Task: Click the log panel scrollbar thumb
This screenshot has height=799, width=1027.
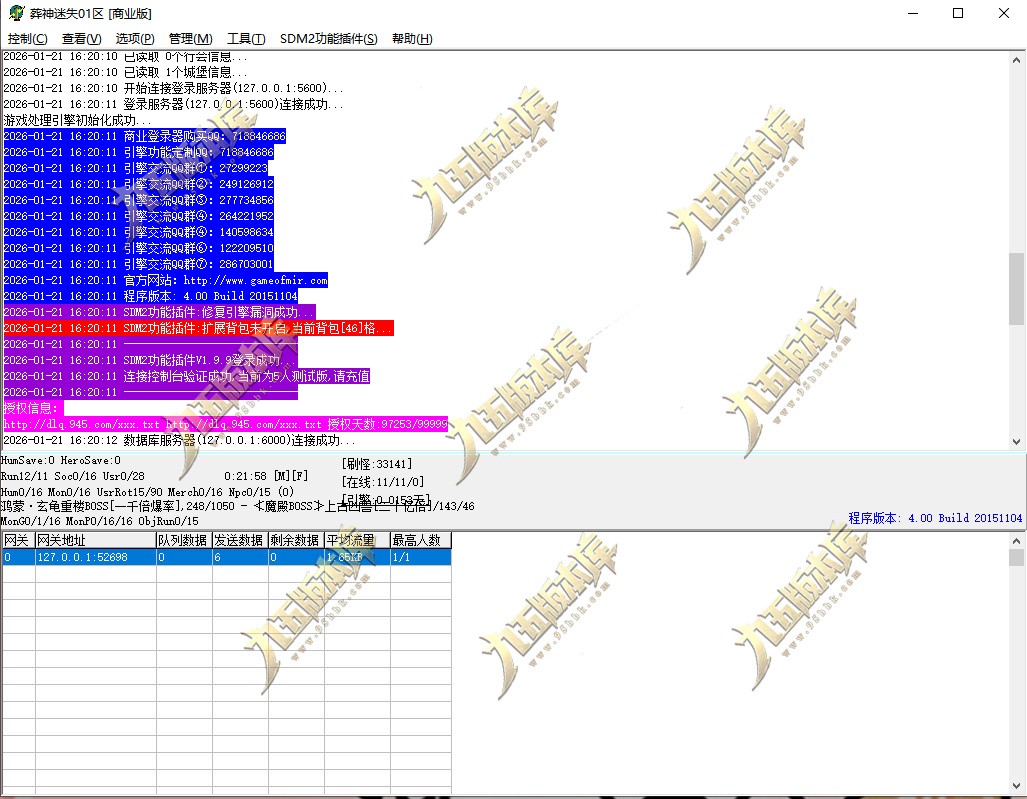Action: (x=1016, y=288)
